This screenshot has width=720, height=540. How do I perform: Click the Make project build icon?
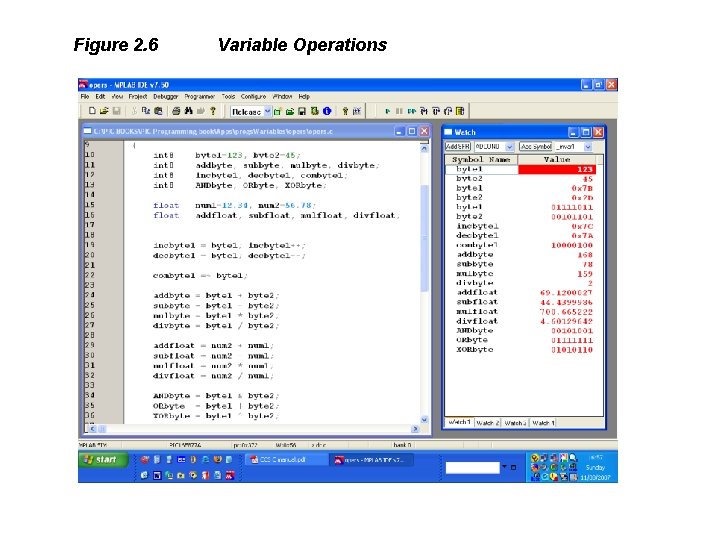[345, 111]
